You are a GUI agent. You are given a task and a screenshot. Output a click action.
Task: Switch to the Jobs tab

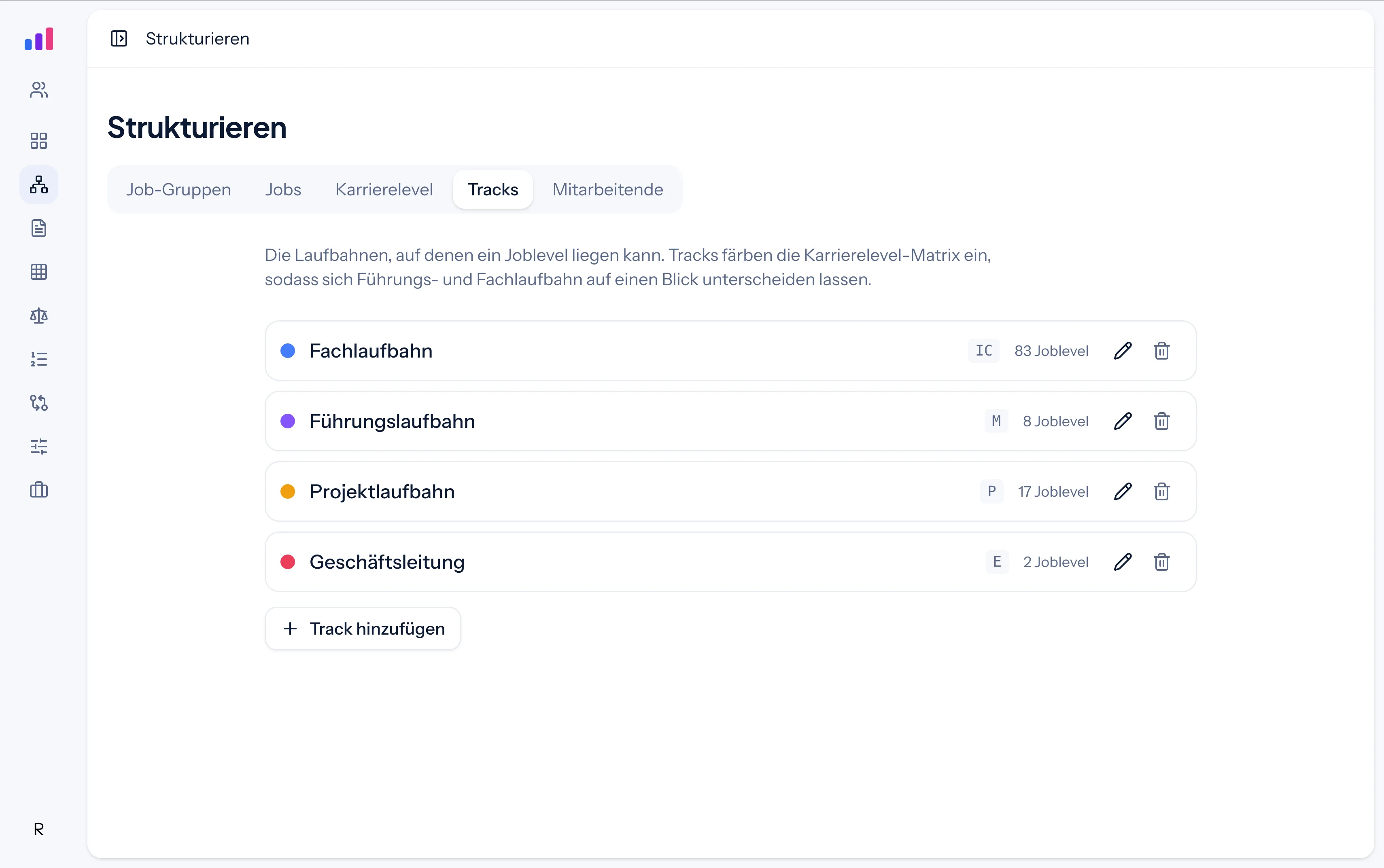[x=283, y=189]
